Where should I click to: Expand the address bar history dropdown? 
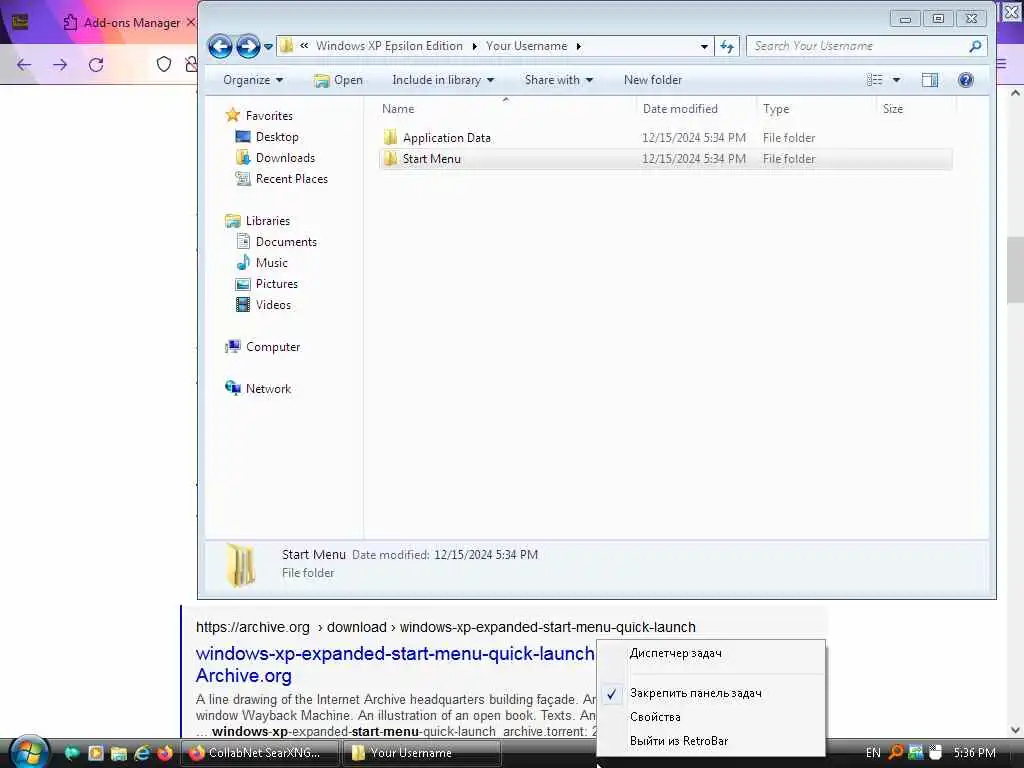click(x=703, y=46)
